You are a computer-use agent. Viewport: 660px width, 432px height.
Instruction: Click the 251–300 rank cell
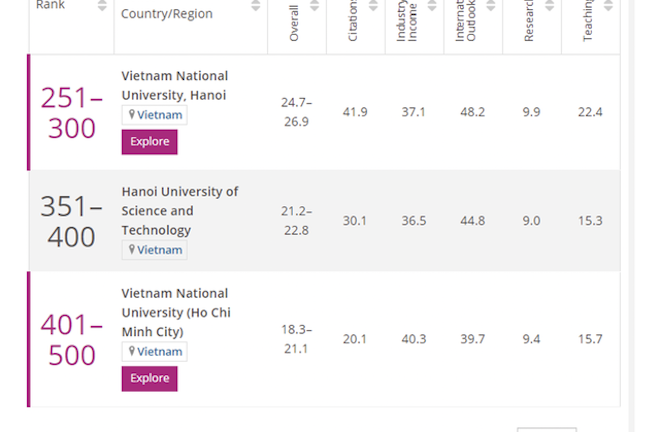pos(71,113)
